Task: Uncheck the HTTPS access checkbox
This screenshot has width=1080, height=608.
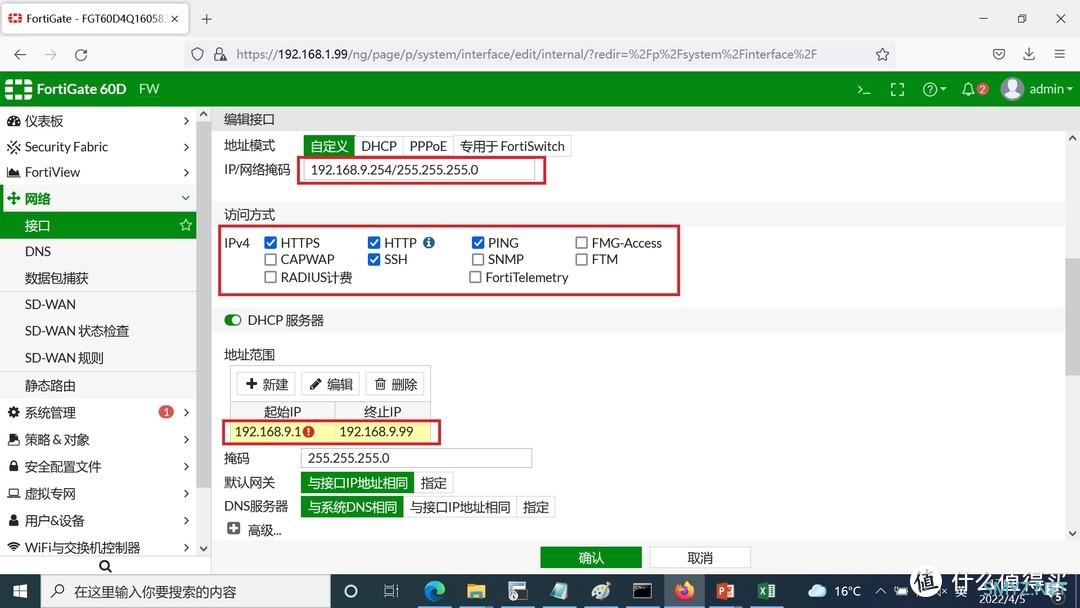Action: click(x=270, y=242)
